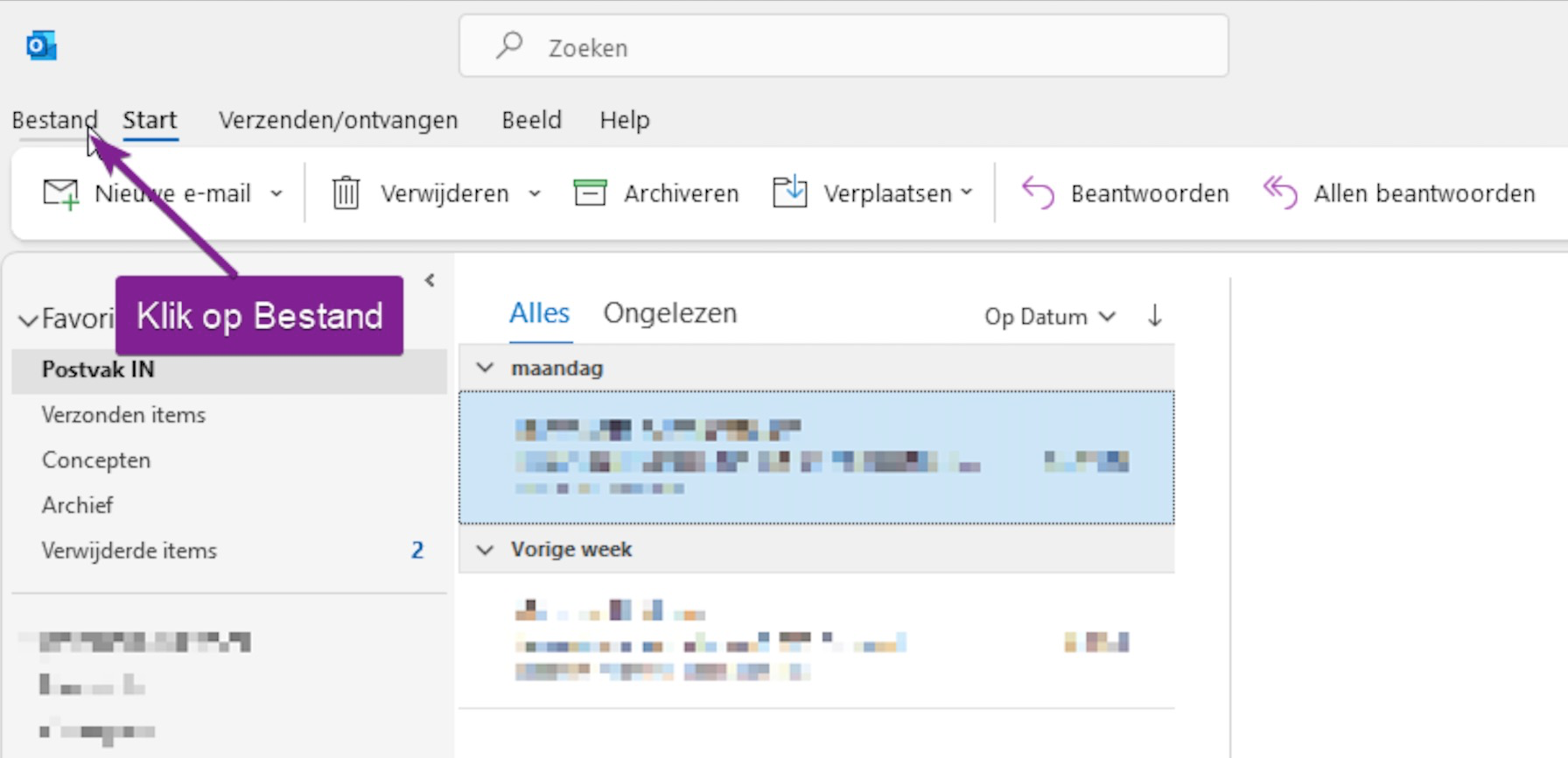Collapse the folder pane with the chevron
Image resolution: width=1568 pixels, height=758 pixels.
click(x=430, y=280)
